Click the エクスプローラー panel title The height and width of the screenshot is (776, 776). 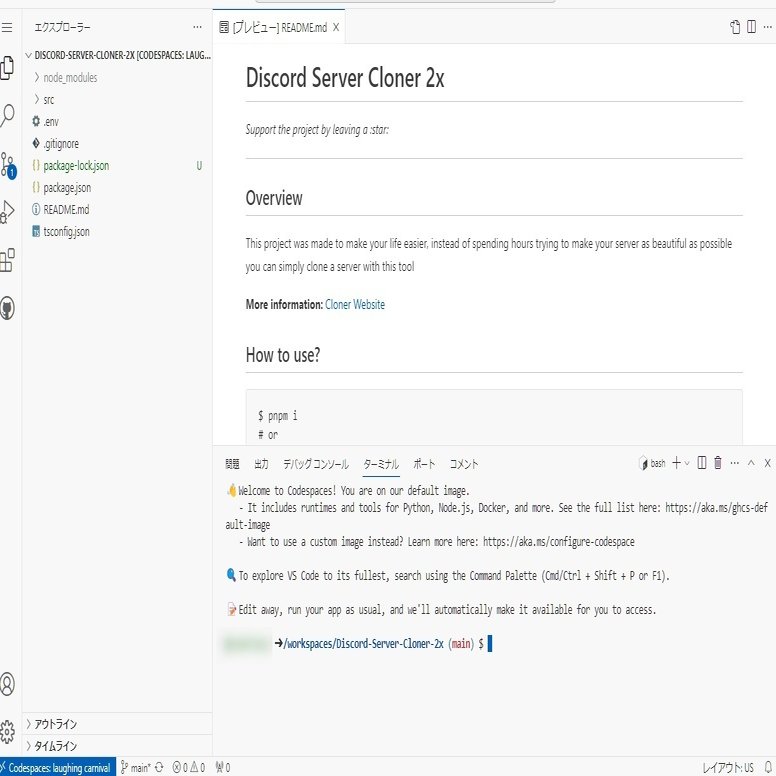62,27
